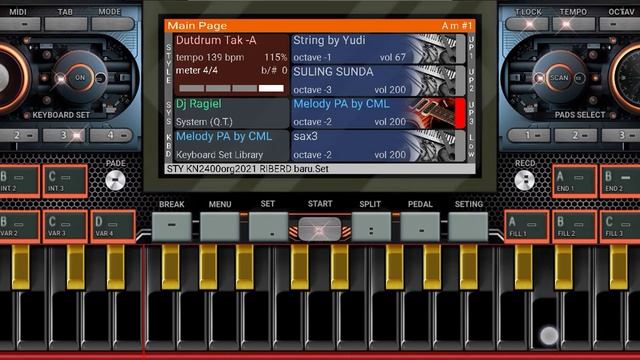Toggle the SPLIT button
The image size is (640, 360).
[x=371, y=227]
